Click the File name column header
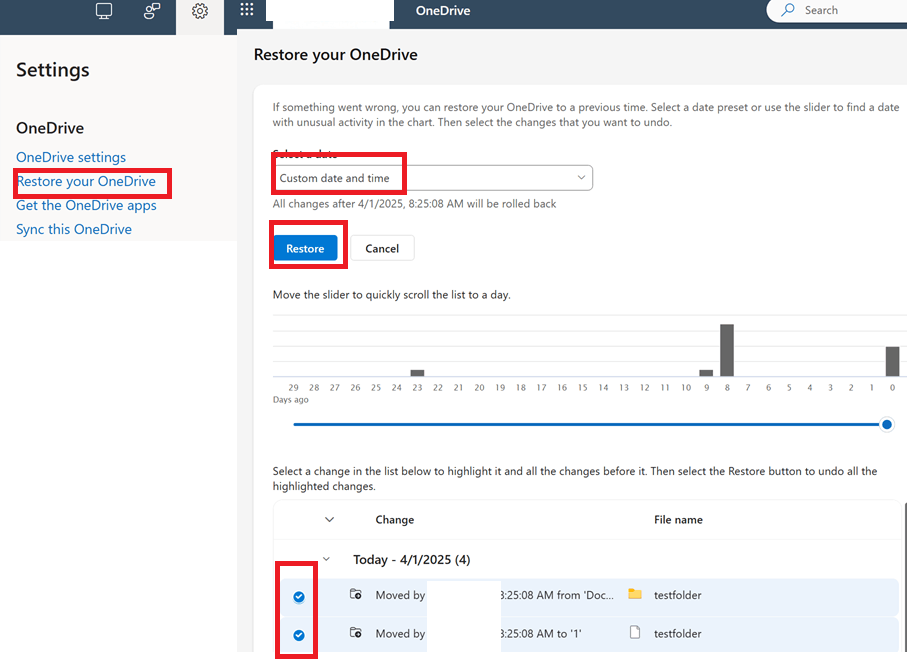The width and height of the screenshot is (907, 668). (x=679, y=519)
